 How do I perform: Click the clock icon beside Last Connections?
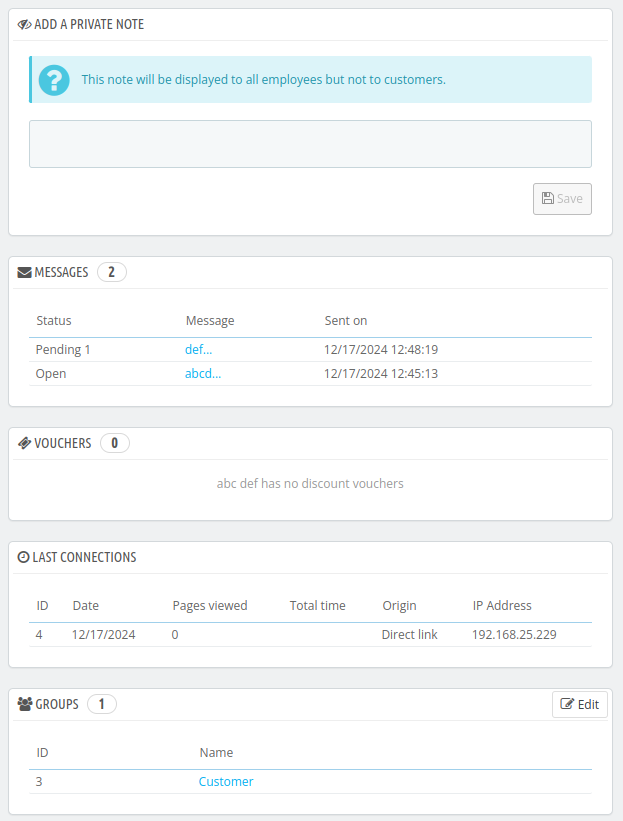click(x=24, y=557)
